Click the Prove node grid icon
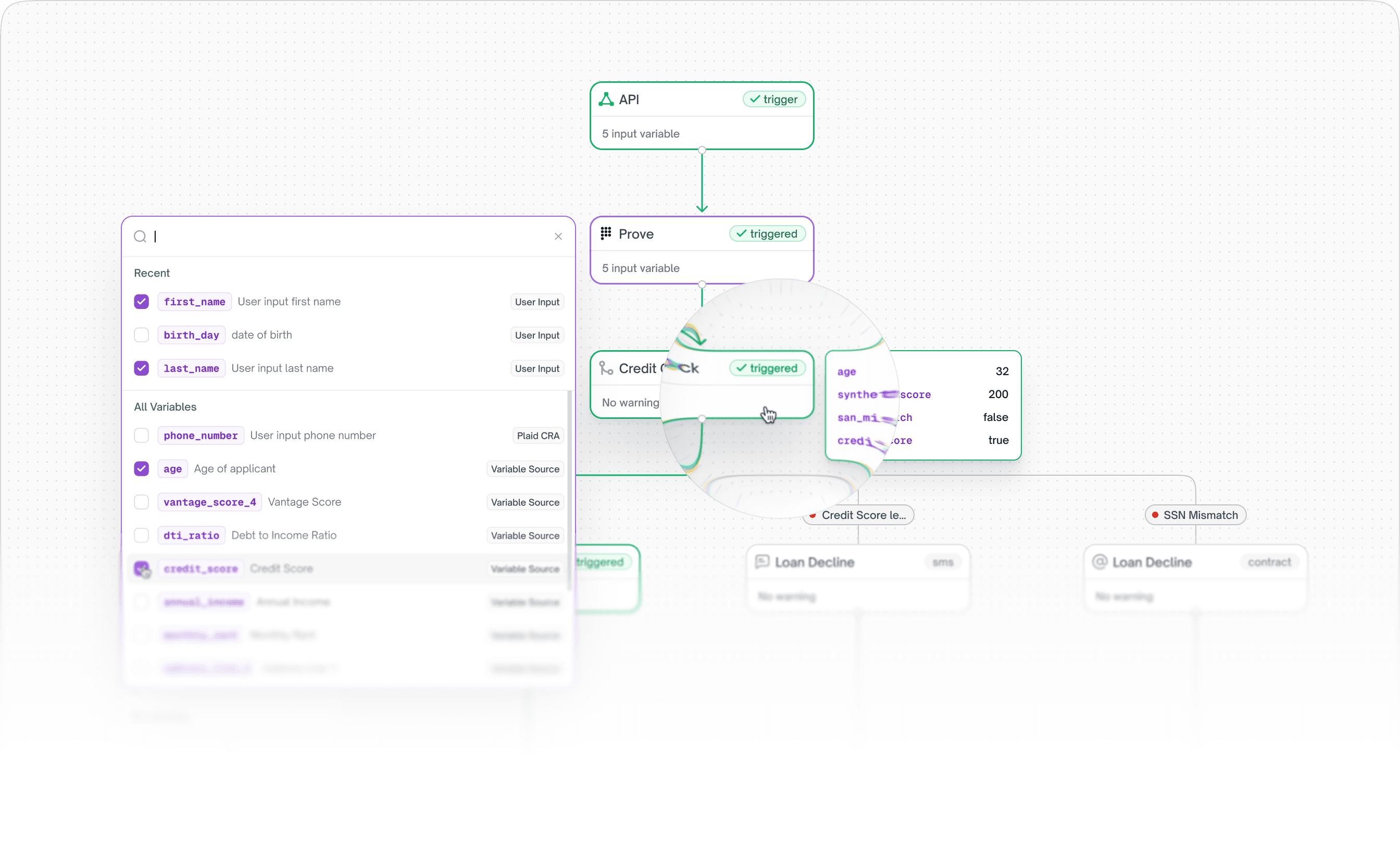 tap(606, 233)
